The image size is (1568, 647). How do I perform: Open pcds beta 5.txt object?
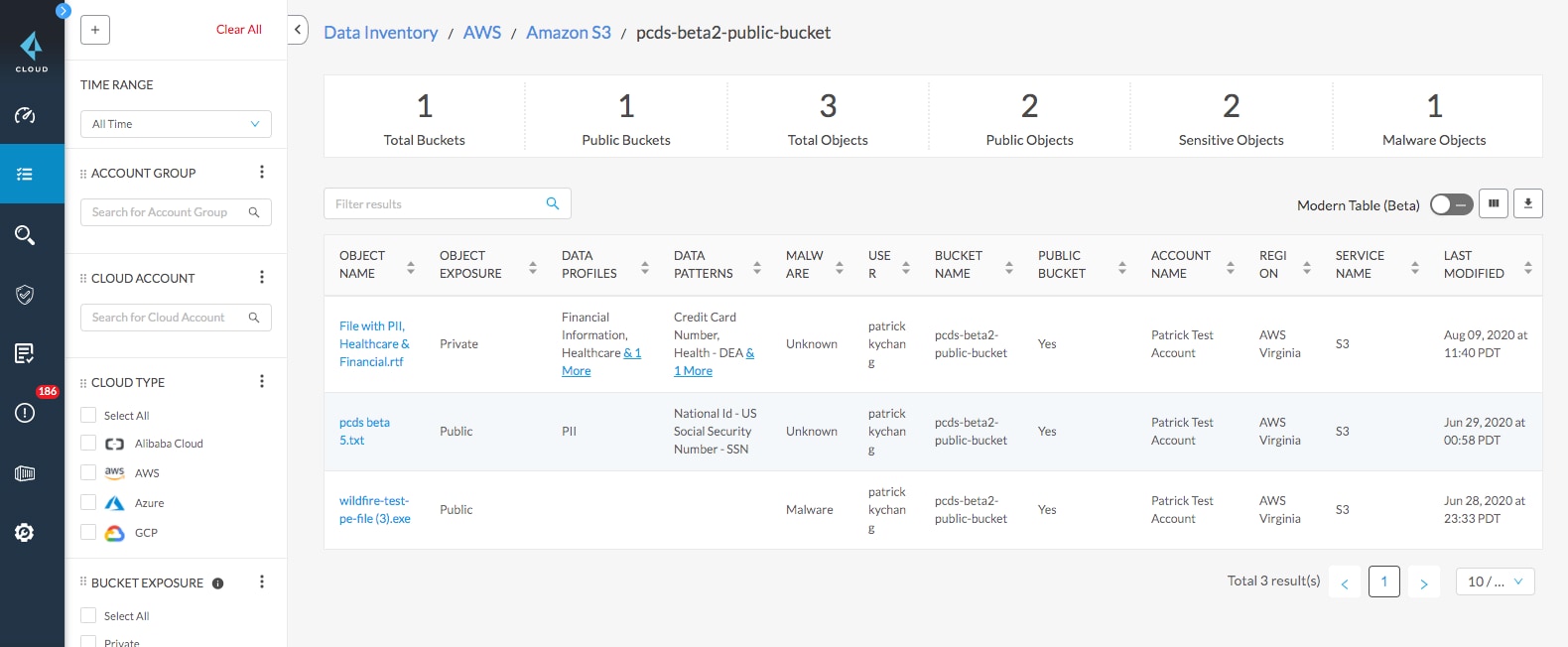pyautogui.click(x=364, y=432)
